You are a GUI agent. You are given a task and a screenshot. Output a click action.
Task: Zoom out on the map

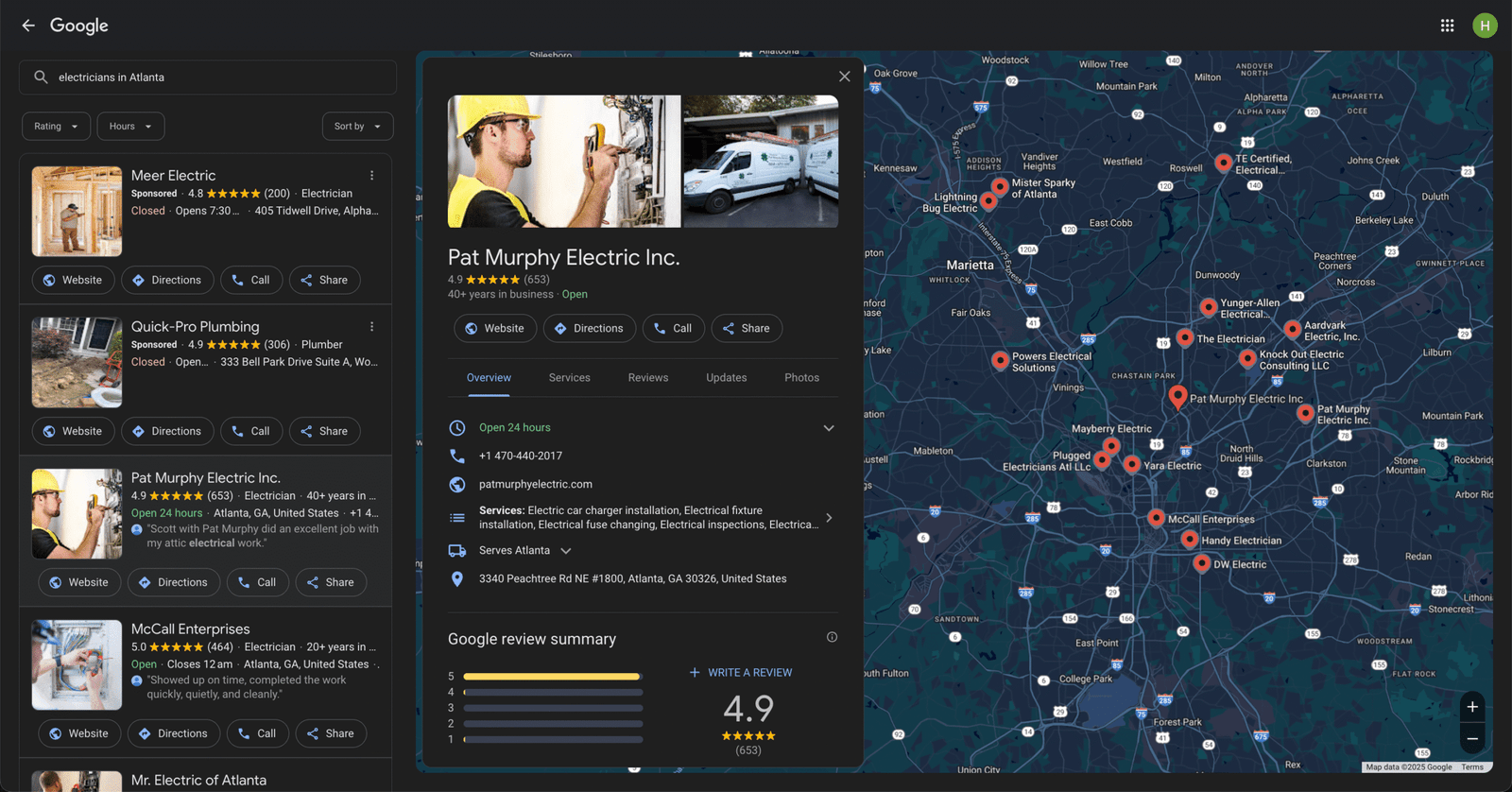tap(1472, 738)
